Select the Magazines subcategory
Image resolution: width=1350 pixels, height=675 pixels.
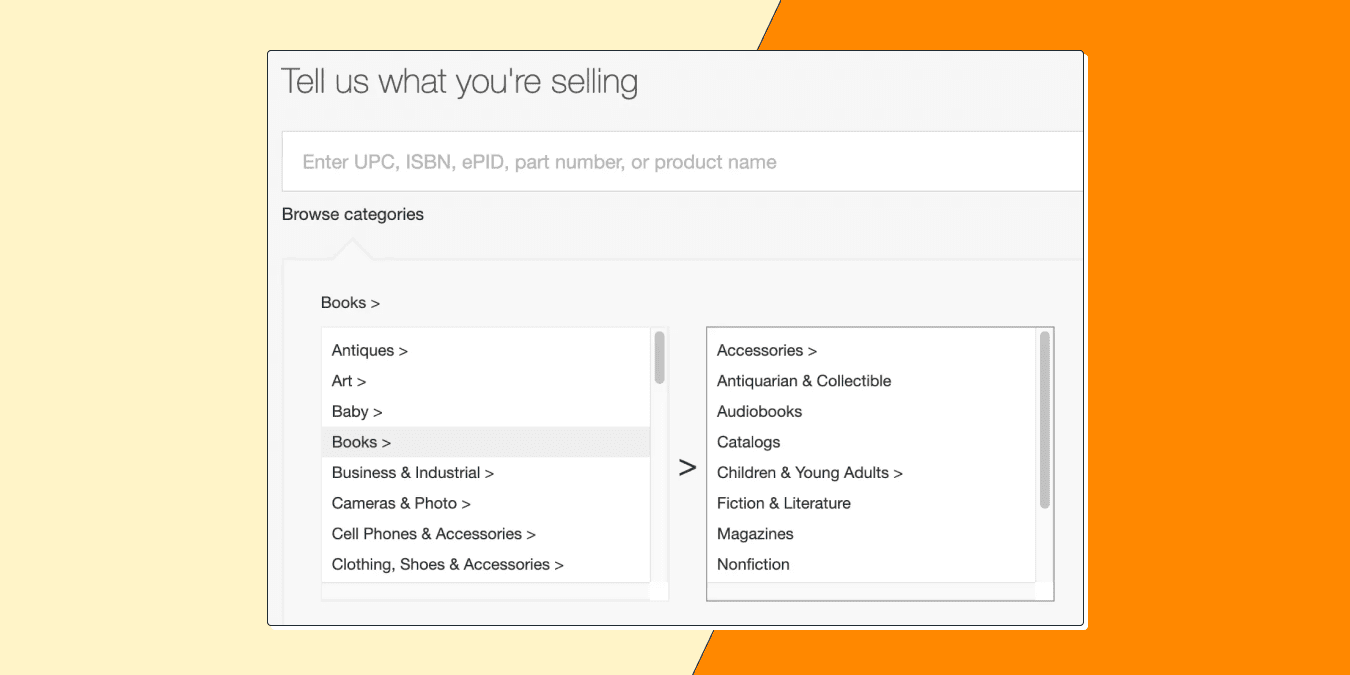tap(755, 533)
